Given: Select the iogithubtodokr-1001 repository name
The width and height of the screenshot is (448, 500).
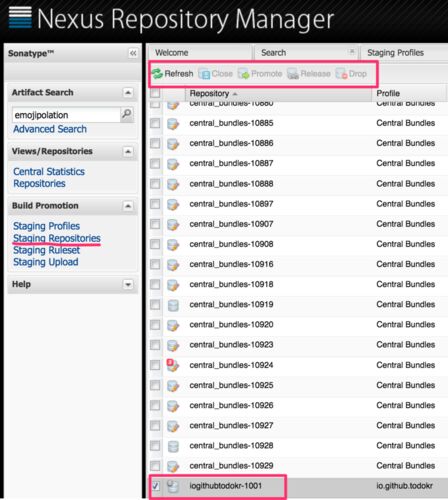Looking at the screenshot, I should [226, 486].
